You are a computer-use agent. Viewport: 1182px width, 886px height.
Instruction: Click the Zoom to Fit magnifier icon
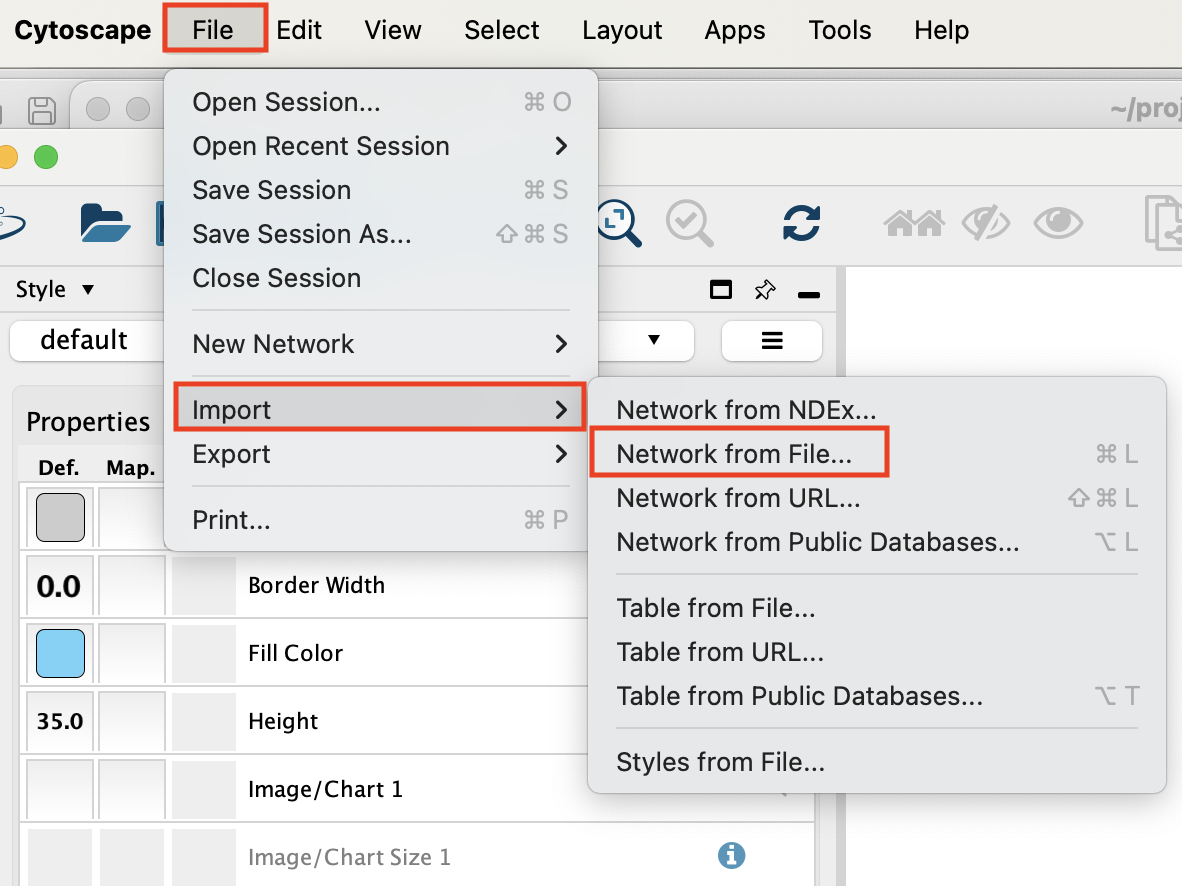click(x=621, y=221)
